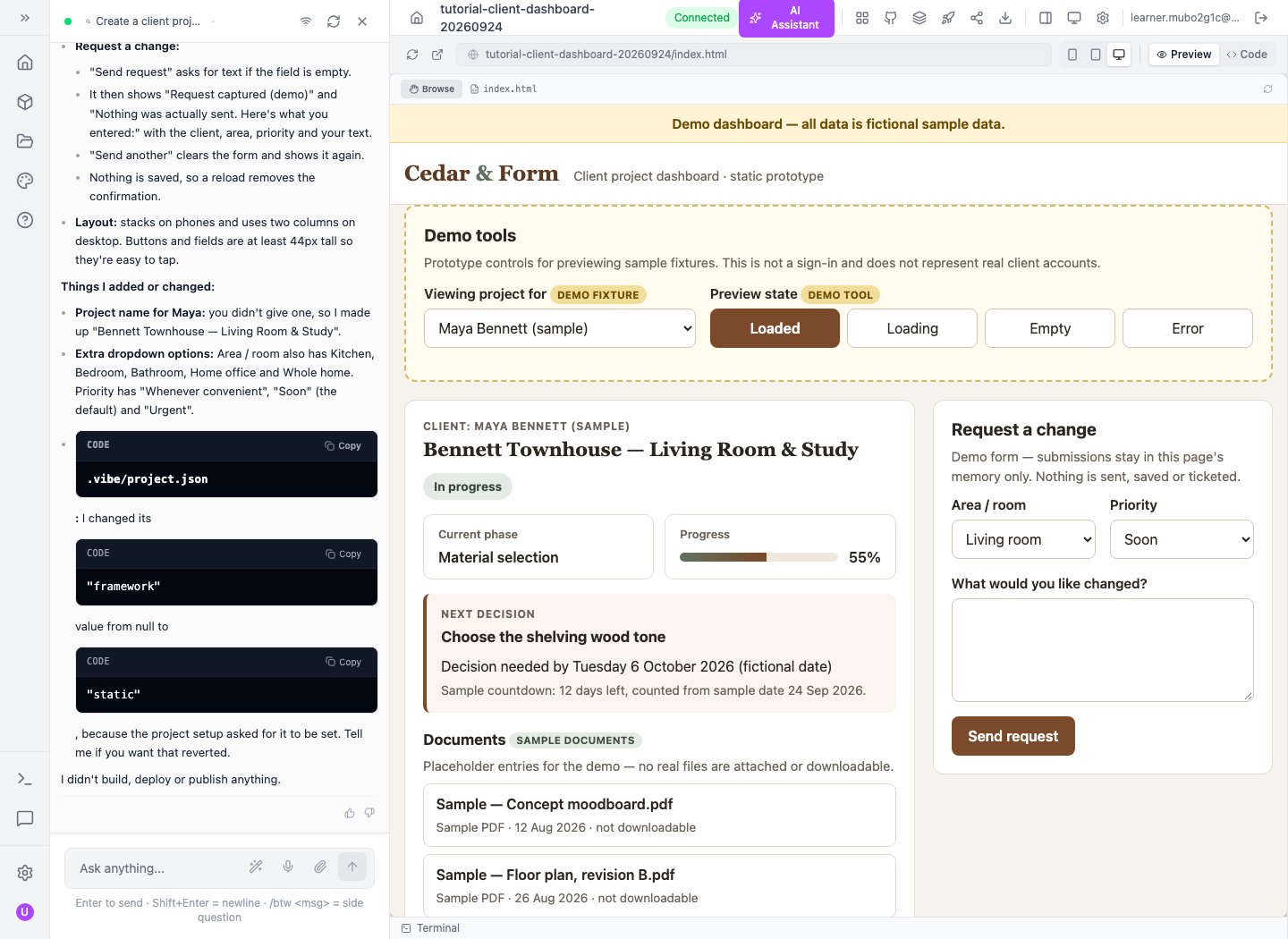Open the Area / room dropdown
Screen dimensions: 1288x939
pyautogui.click(x=1023, y=539)
